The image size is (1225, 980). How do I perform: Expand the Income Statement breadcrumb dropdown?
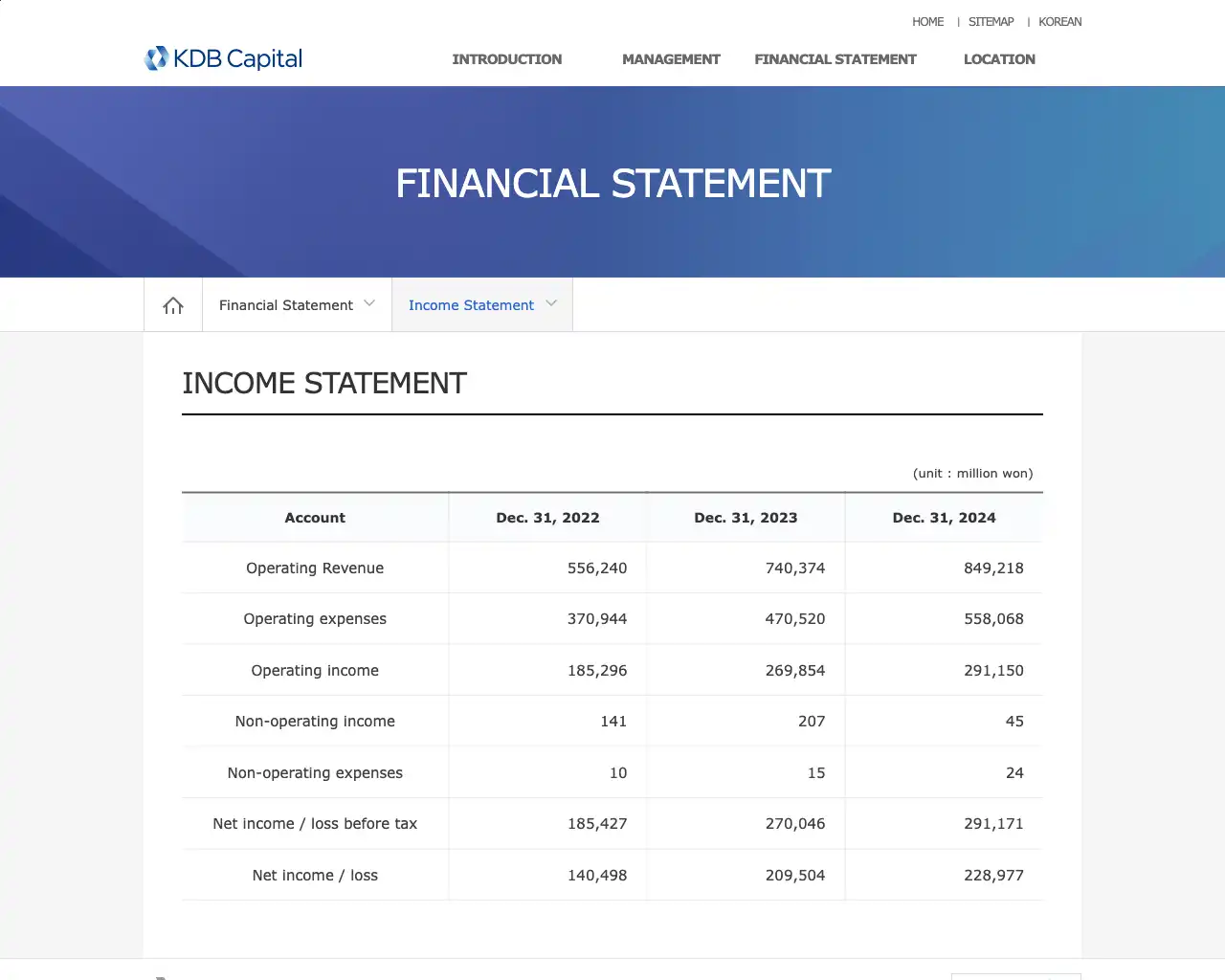551,304
